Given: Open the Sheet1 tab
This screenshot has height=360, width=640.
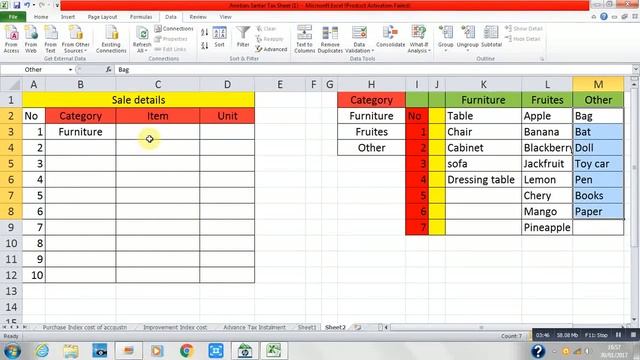Looking at the screenshot, I should point(307,327).
